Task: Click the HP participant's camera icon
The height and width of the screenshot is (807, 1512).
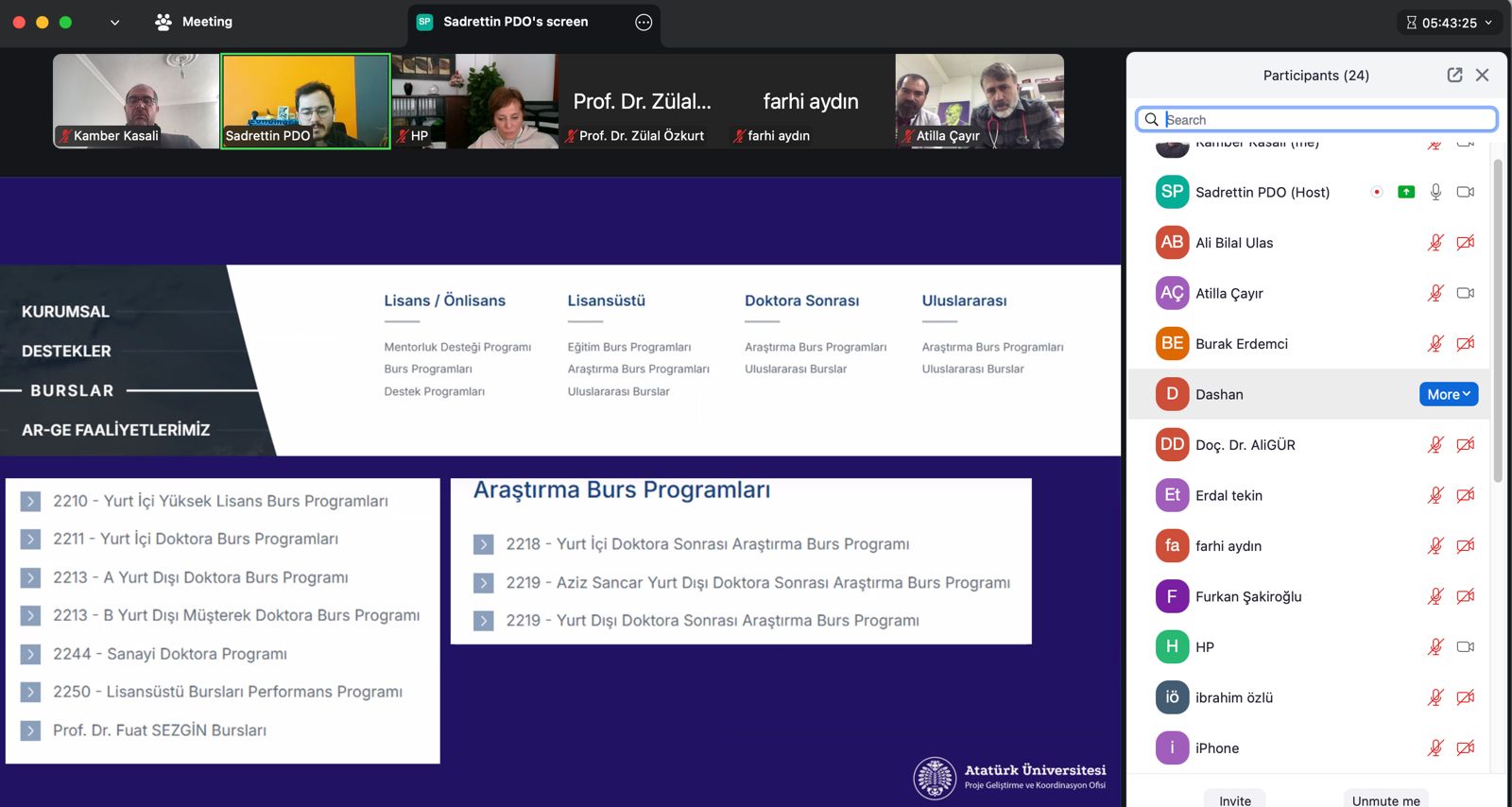Action: [1465, 647]
